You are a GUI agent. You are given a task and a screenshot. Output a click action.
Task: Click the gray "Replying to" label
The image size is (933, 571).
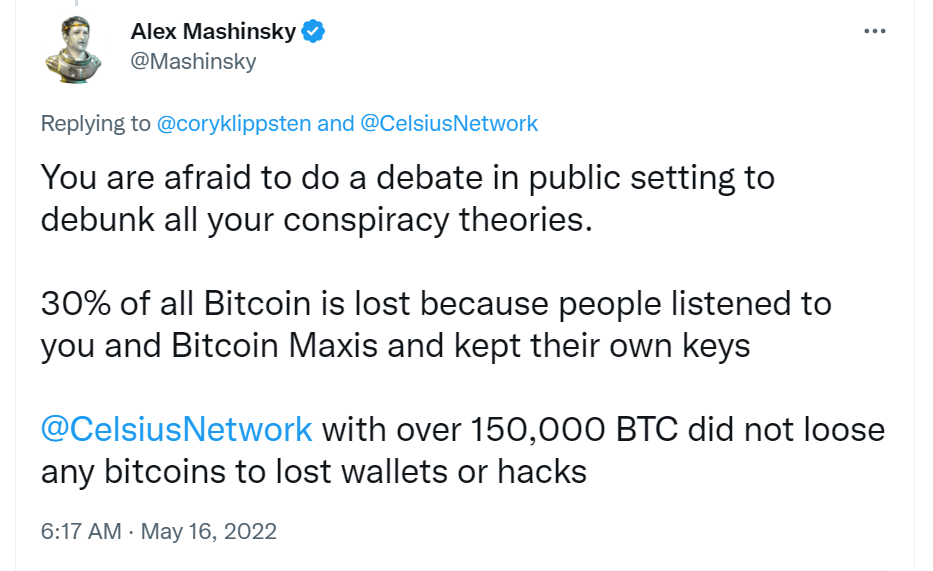pyautogui.click(x=96, y=123)
